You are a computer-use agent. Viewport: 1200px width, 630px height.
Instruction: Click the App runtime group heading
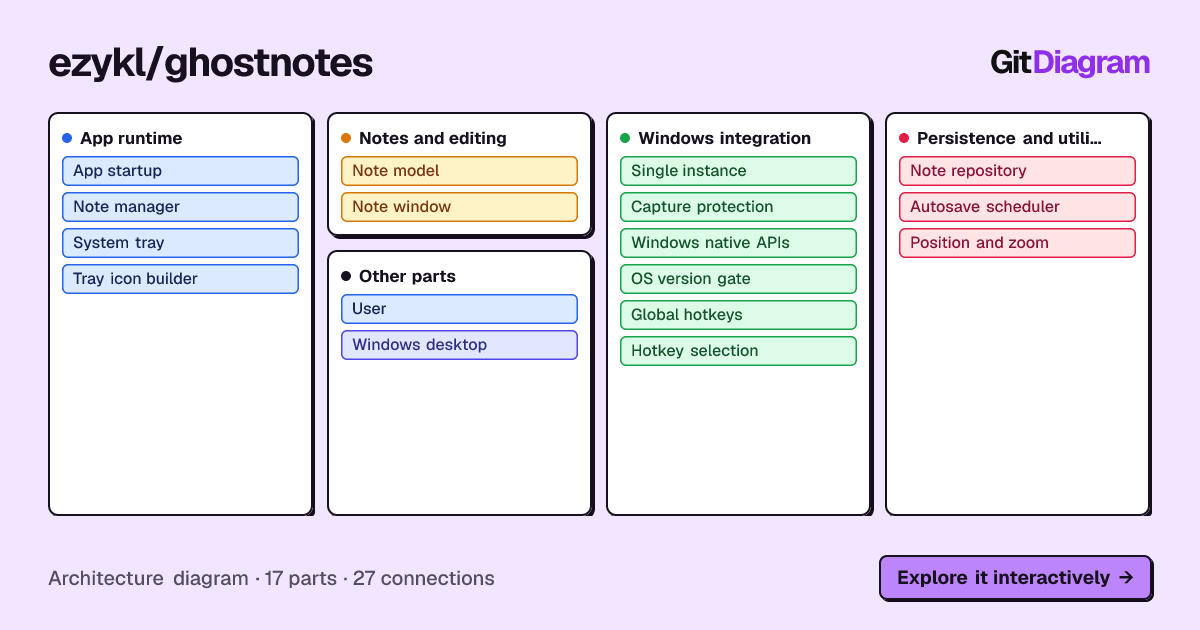131,138
